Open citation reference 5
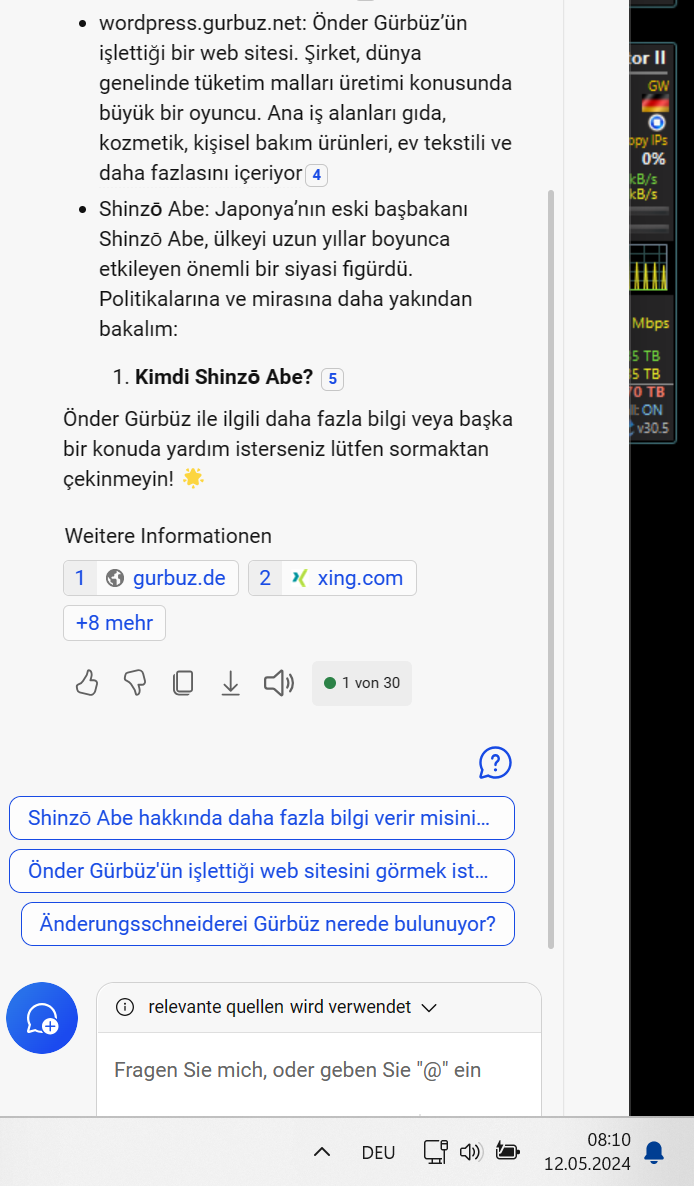 [x=333, y=379]
